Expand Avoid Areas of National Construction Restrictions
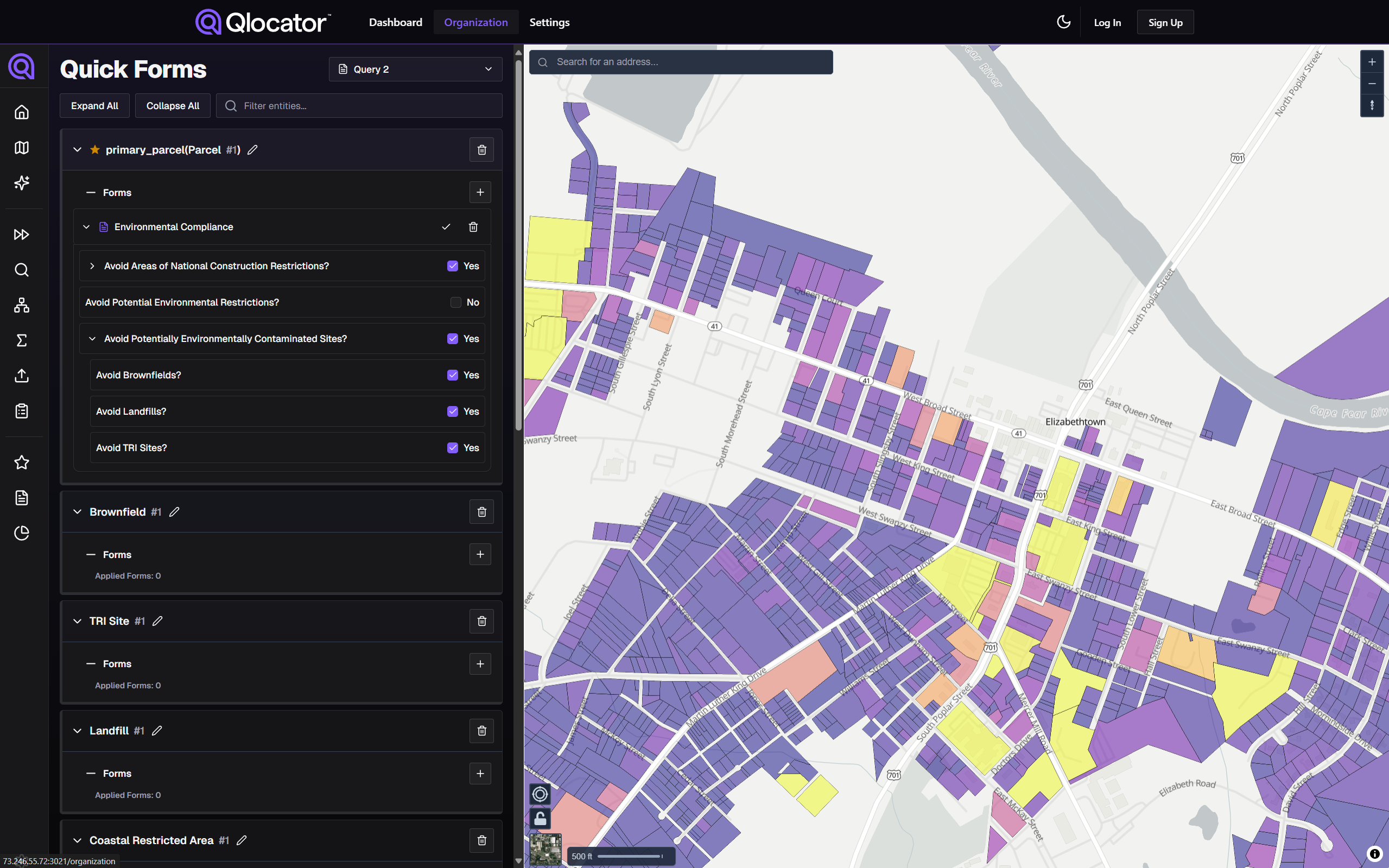 (92, 266)
